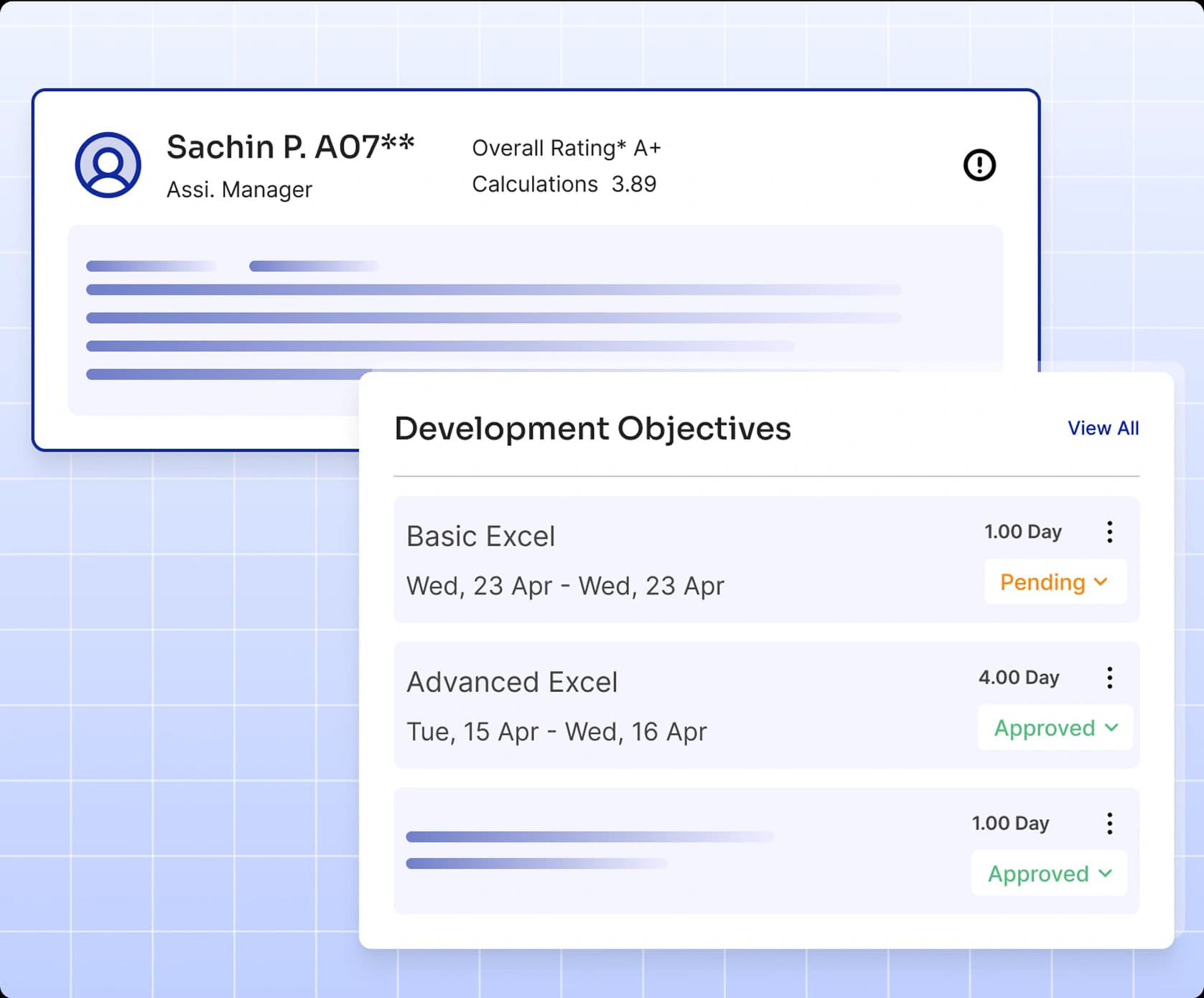Viewport: 1204px width, 998px height.
Task: Click the three-dot menu on the bottom objective
Action: (x=1109, y=823)
